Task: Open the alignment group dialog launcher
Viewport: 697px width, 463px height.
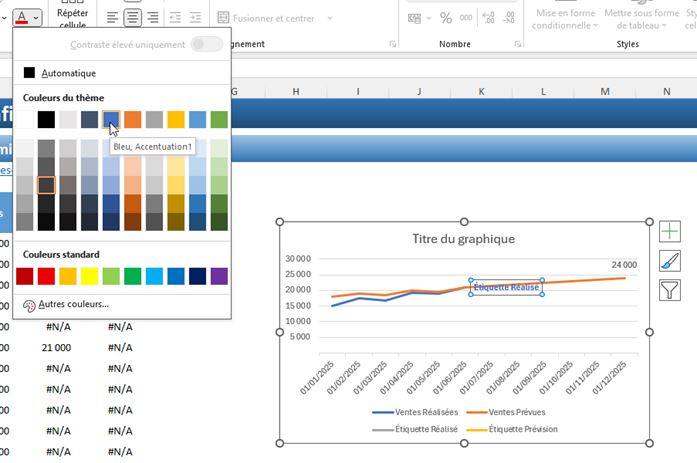Action: click(x=393, y=44)
